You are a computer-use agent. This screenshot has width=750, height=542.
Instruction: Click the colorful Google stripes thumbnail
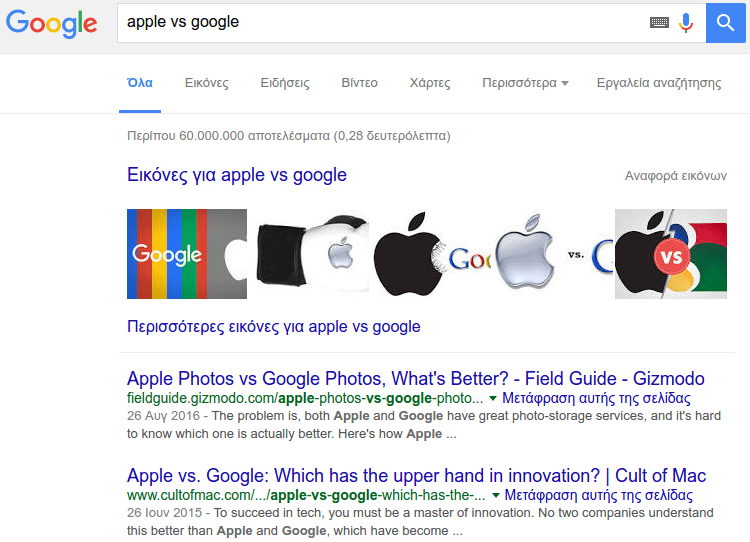(x=187, y=254)
